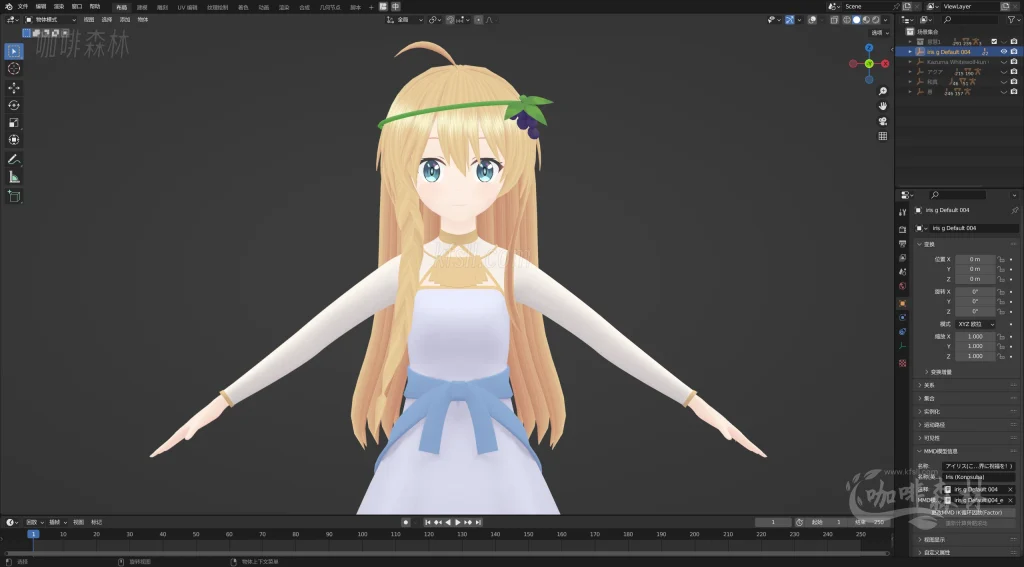Image resolution: width=1024 pixels, height=567 pixels.
Task: Open the viewport Add menu
Action: tap(125, 20)
